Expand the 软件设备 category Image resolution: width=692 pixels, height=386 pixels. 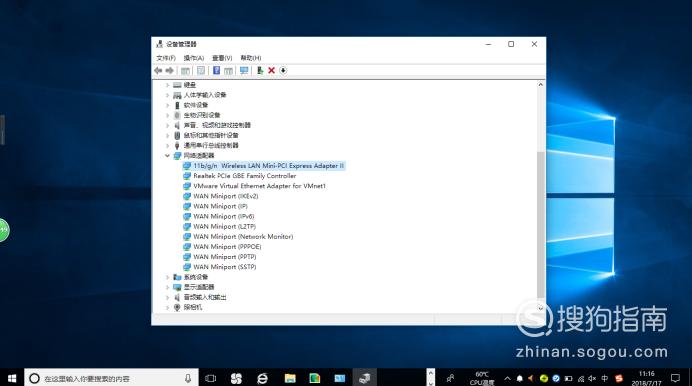click(x=167, y=105)
